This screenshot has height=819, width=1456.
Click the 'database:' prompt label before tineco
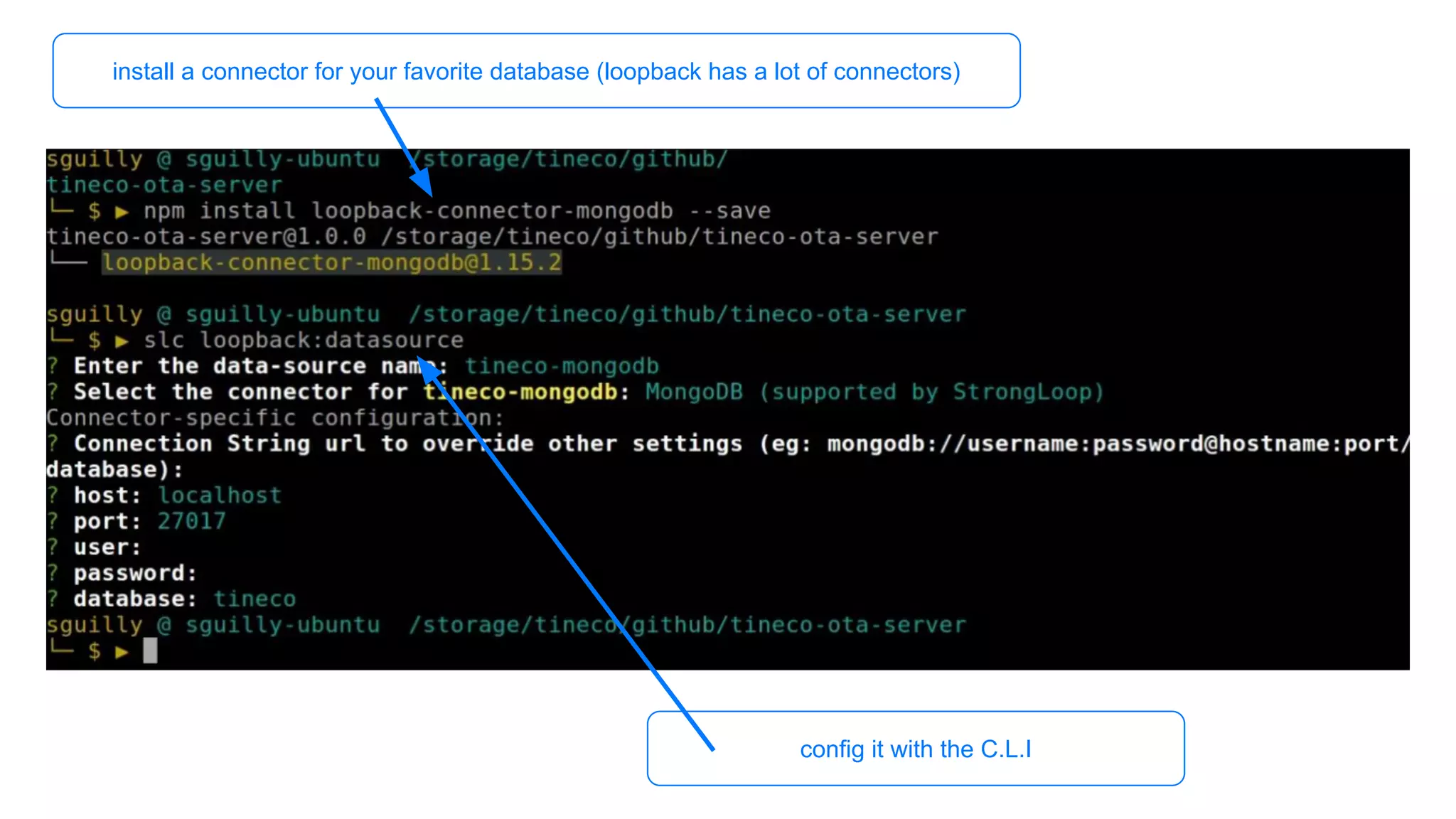coord(135,599)
